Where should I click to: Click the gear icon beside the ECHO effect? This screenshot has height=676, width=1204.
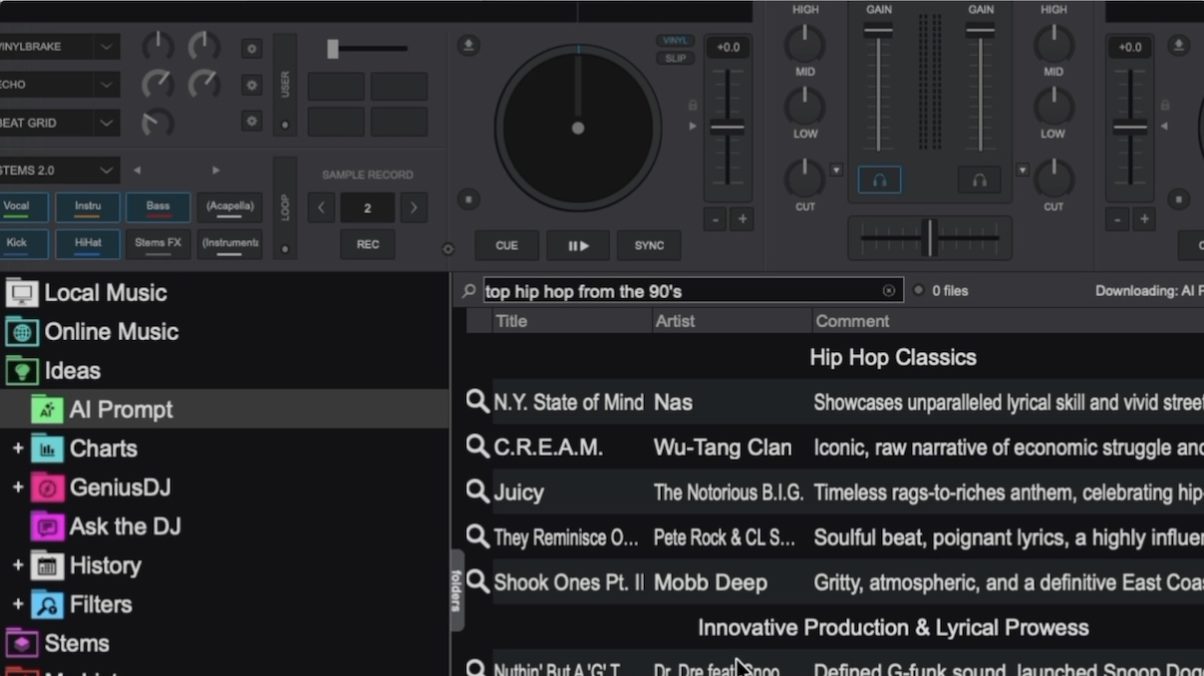(x=252, y=85)
